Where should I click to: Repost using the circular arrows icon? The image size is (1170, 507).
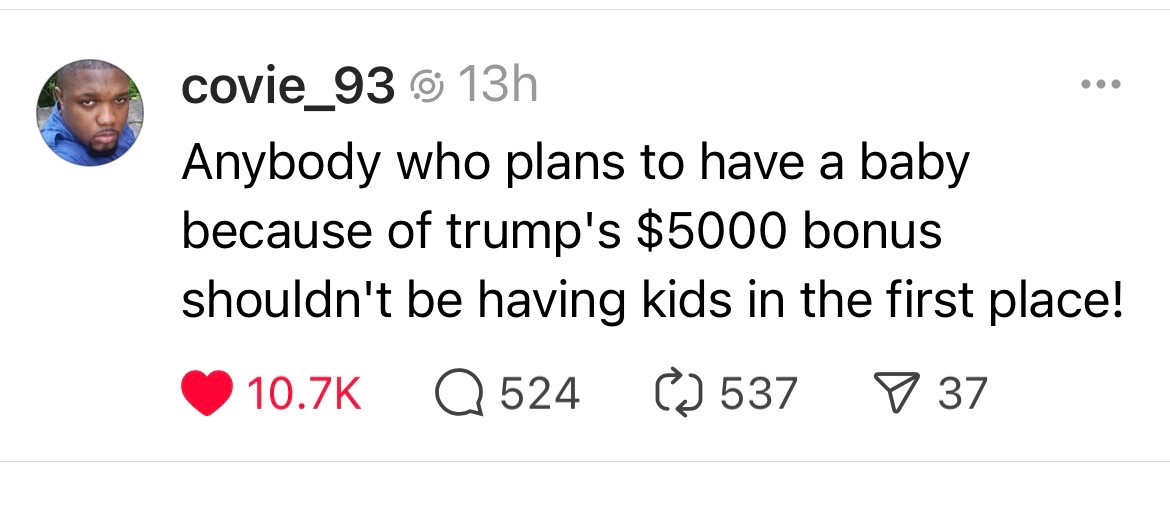tap(684, 392)
